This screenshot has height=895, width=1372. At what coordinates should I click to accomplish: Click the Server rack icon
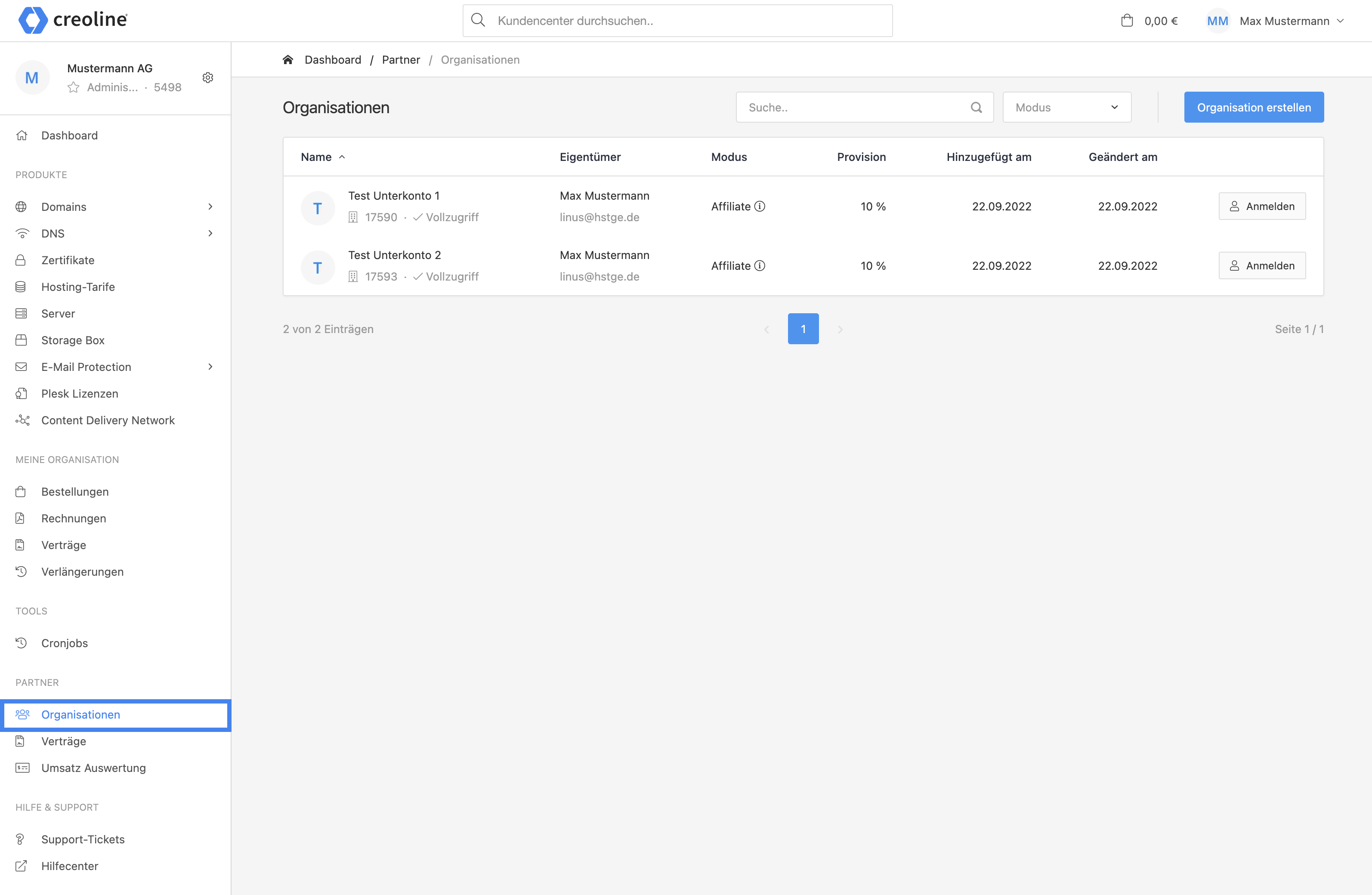[21, 314]
